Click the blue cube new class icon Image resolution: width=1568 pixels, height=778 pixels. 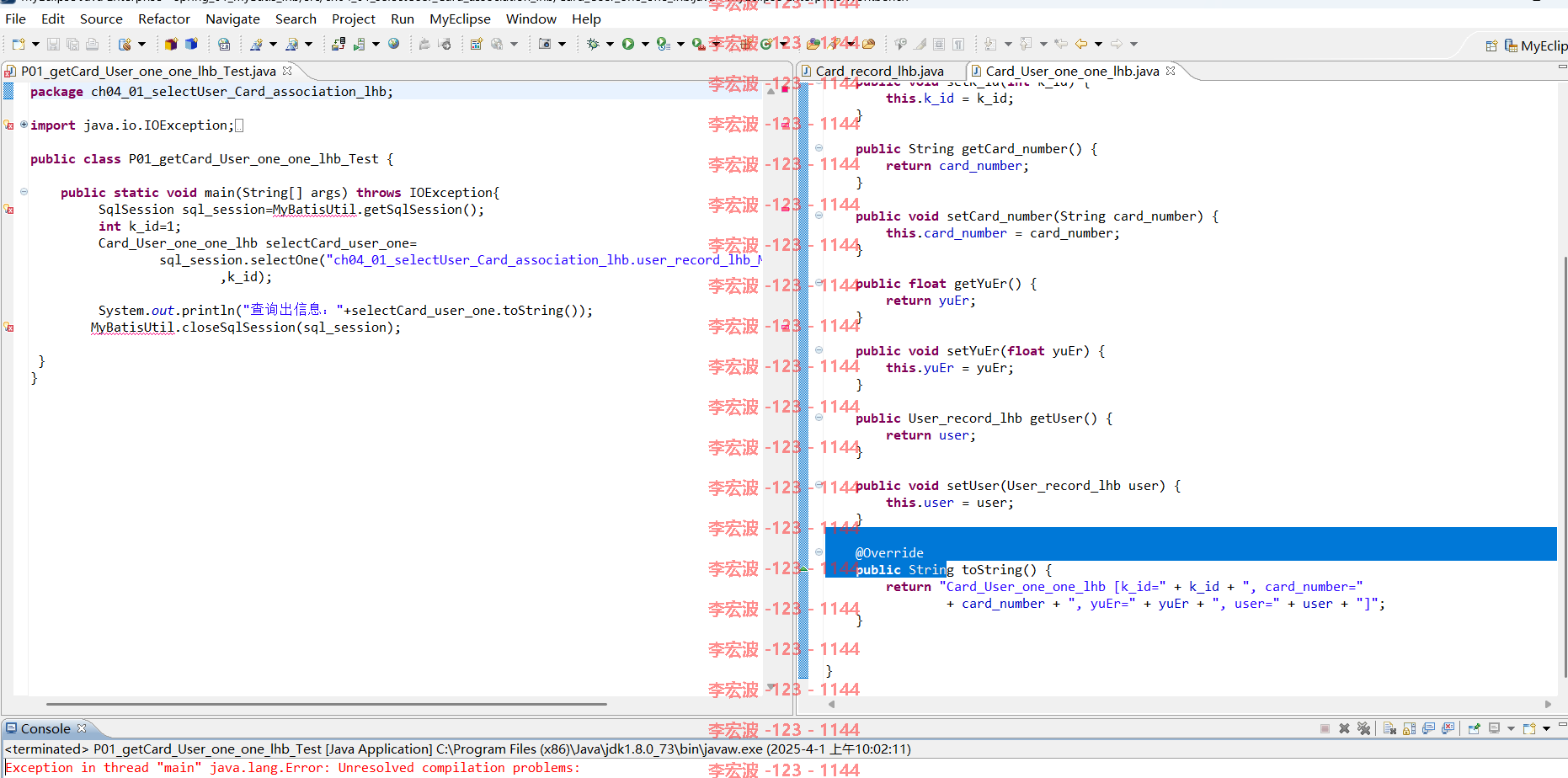point(191,44)
